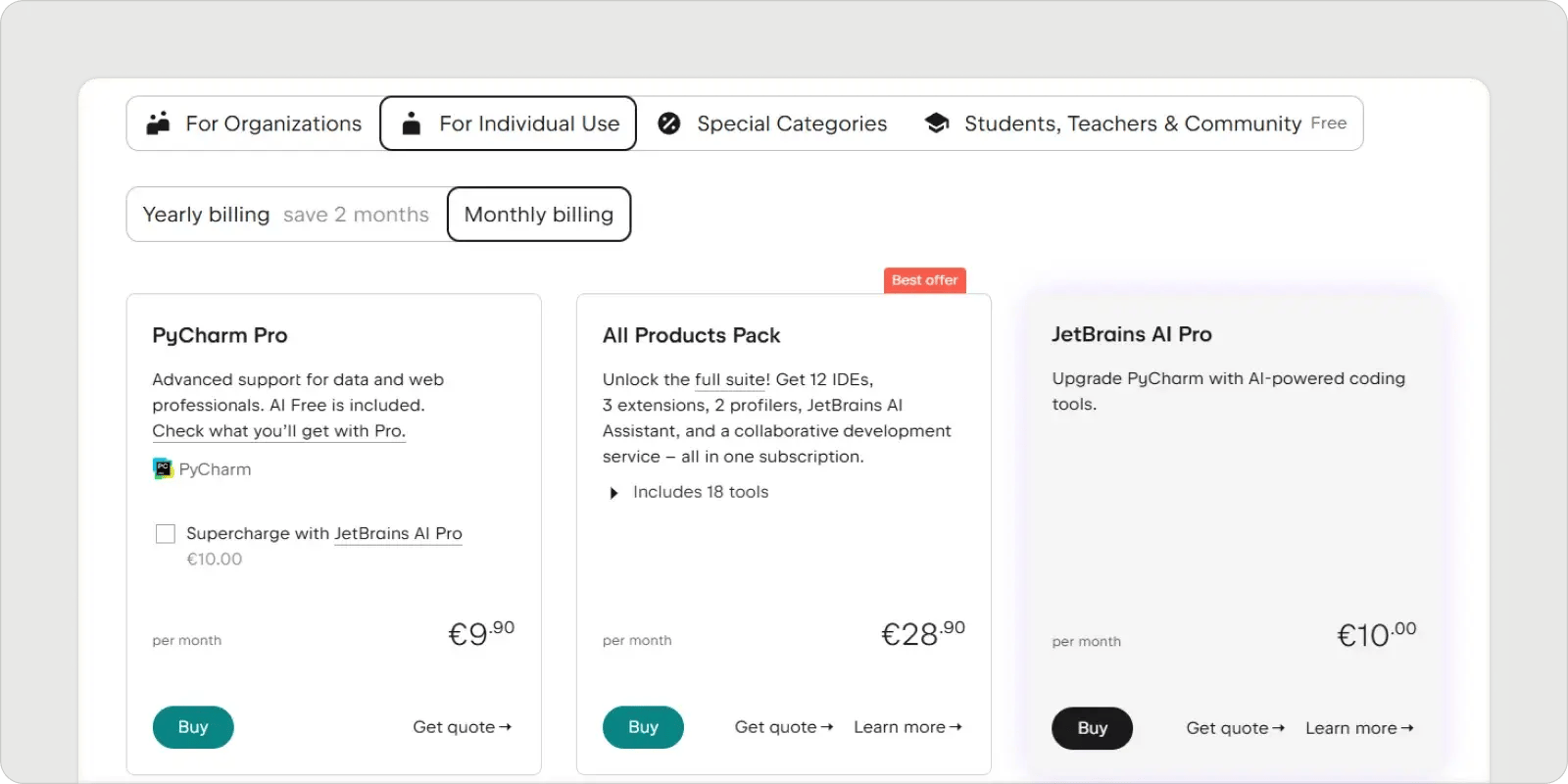
Task: Open the 'full suite' link
Action: 732,379
